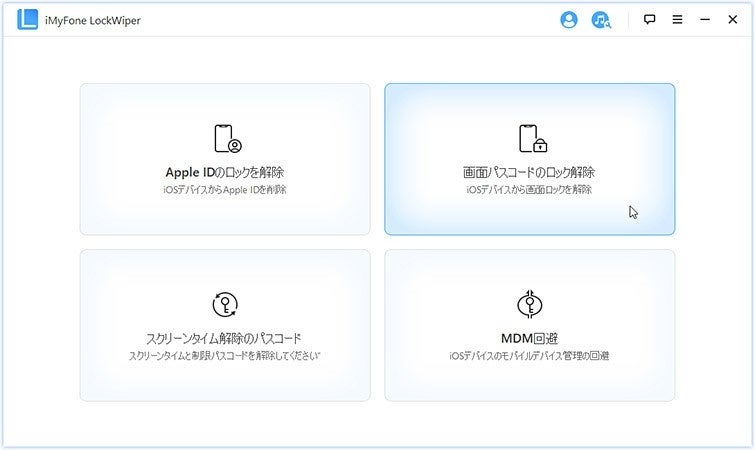This screenshot has height=450, width=755.
Task: Select Apple IDのロックを解除 heading
Action: [225, 172]
